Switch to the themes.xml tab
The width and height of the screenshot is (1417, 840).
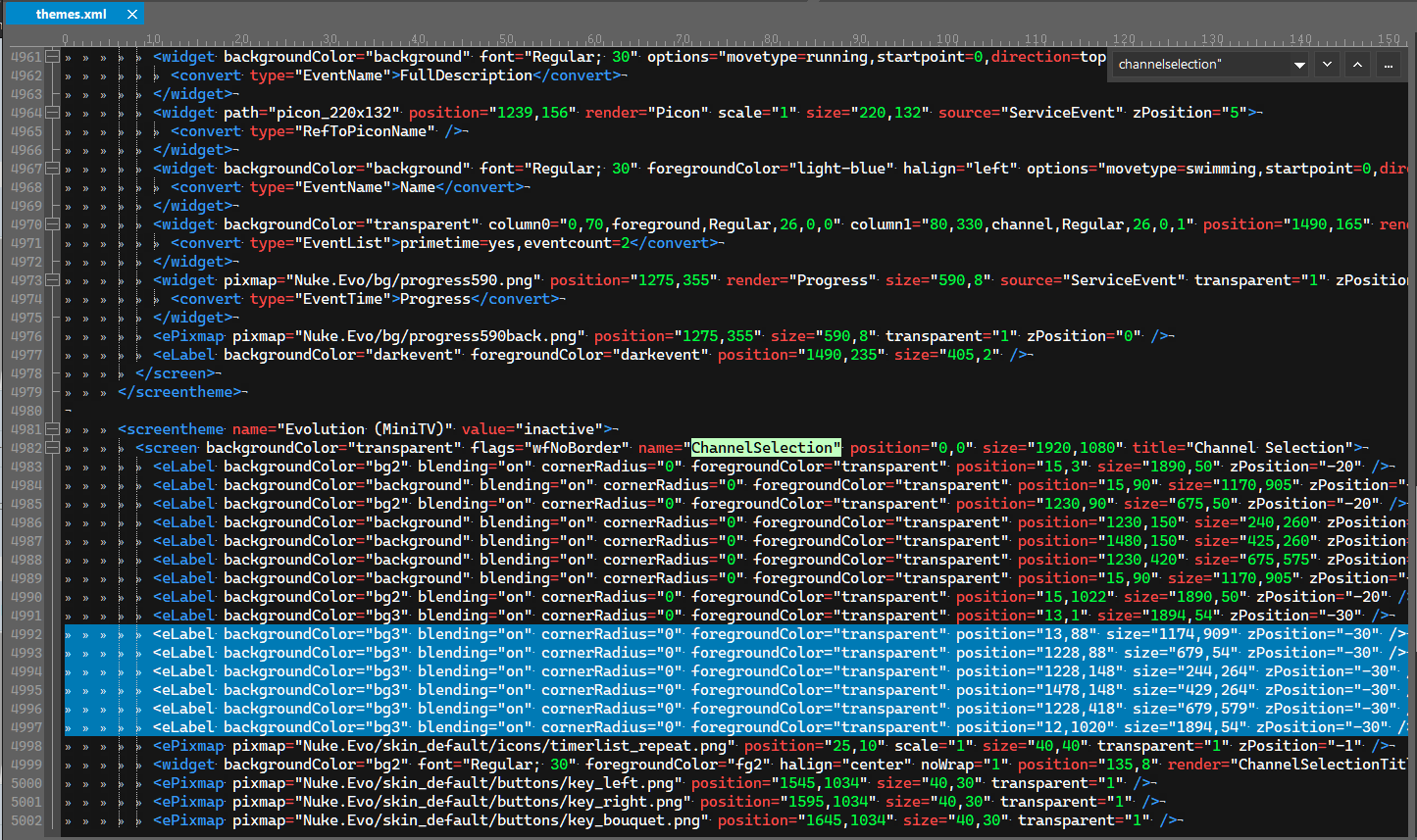[71, 15]
